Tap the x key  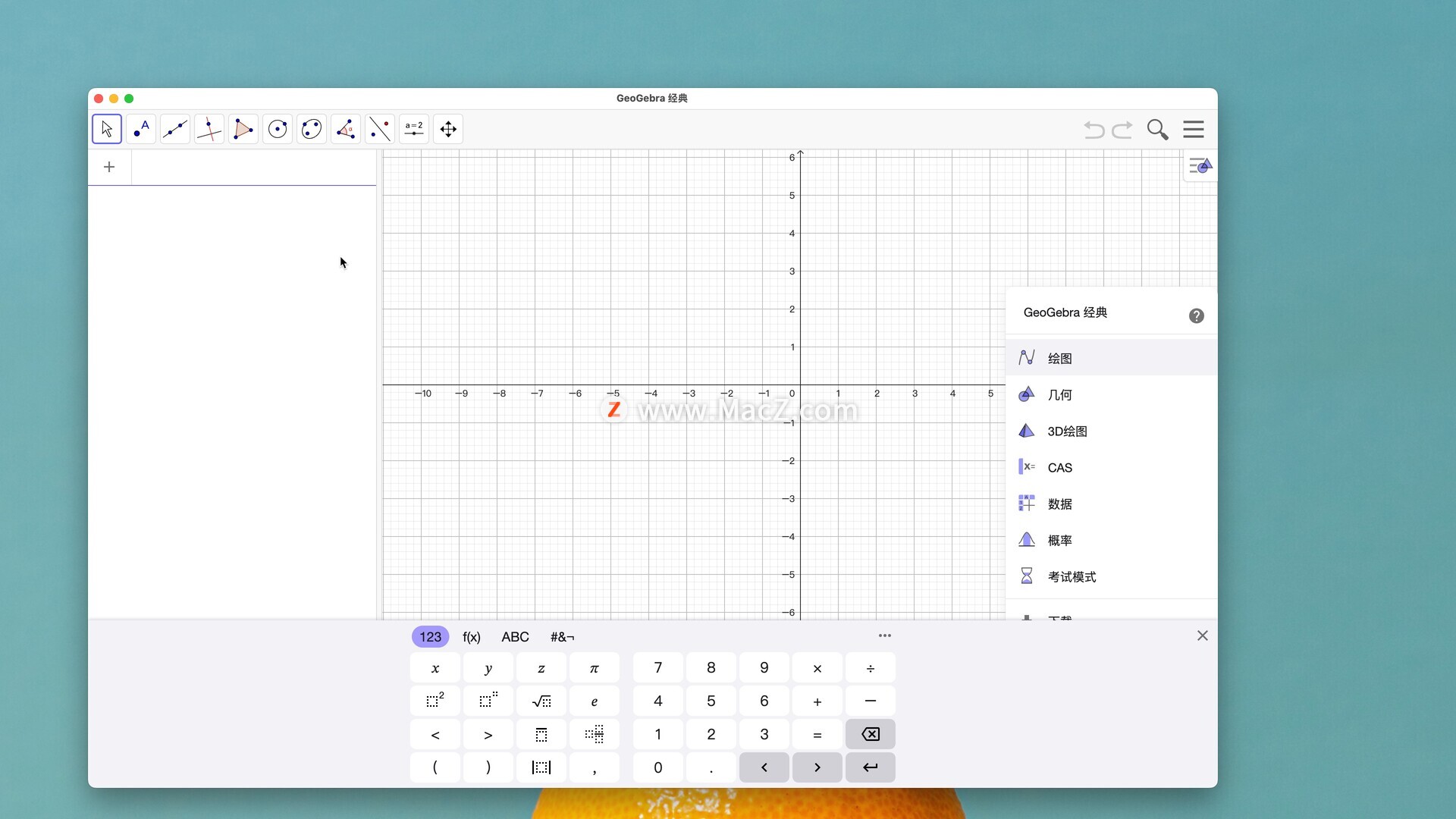(x=435, y=668)
